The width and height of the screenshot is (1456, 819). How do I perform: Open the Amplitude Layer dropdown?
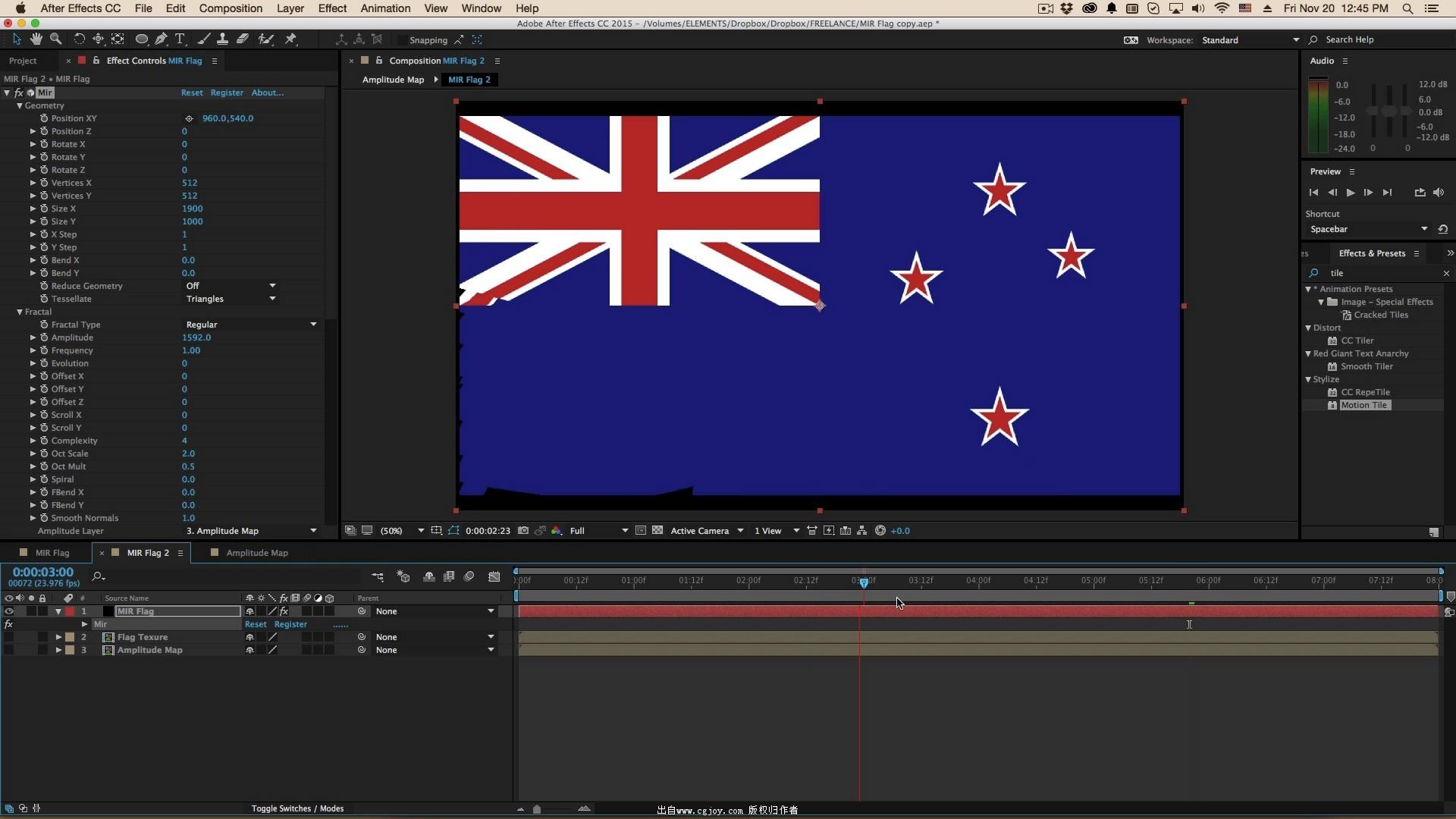click(x=251, y=531)
